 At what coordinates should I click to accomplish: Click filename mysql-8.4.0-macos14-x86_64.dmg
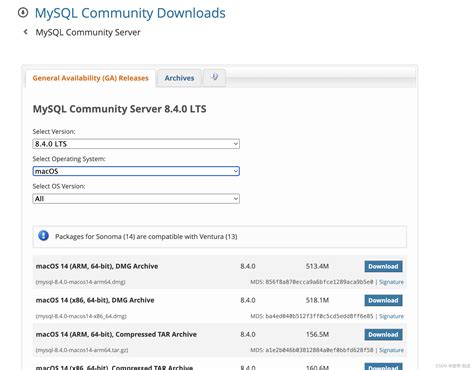point(81,316)
